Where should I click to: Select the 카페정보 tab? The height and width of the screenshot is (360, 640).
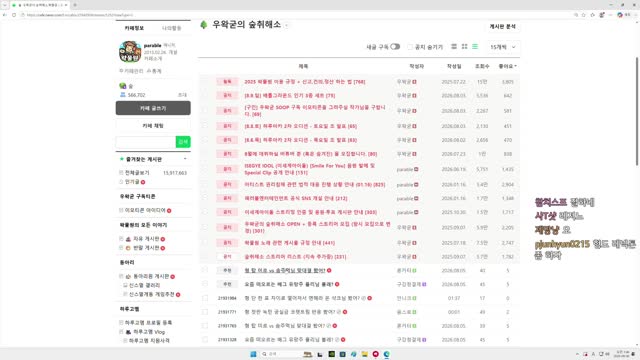134,28
